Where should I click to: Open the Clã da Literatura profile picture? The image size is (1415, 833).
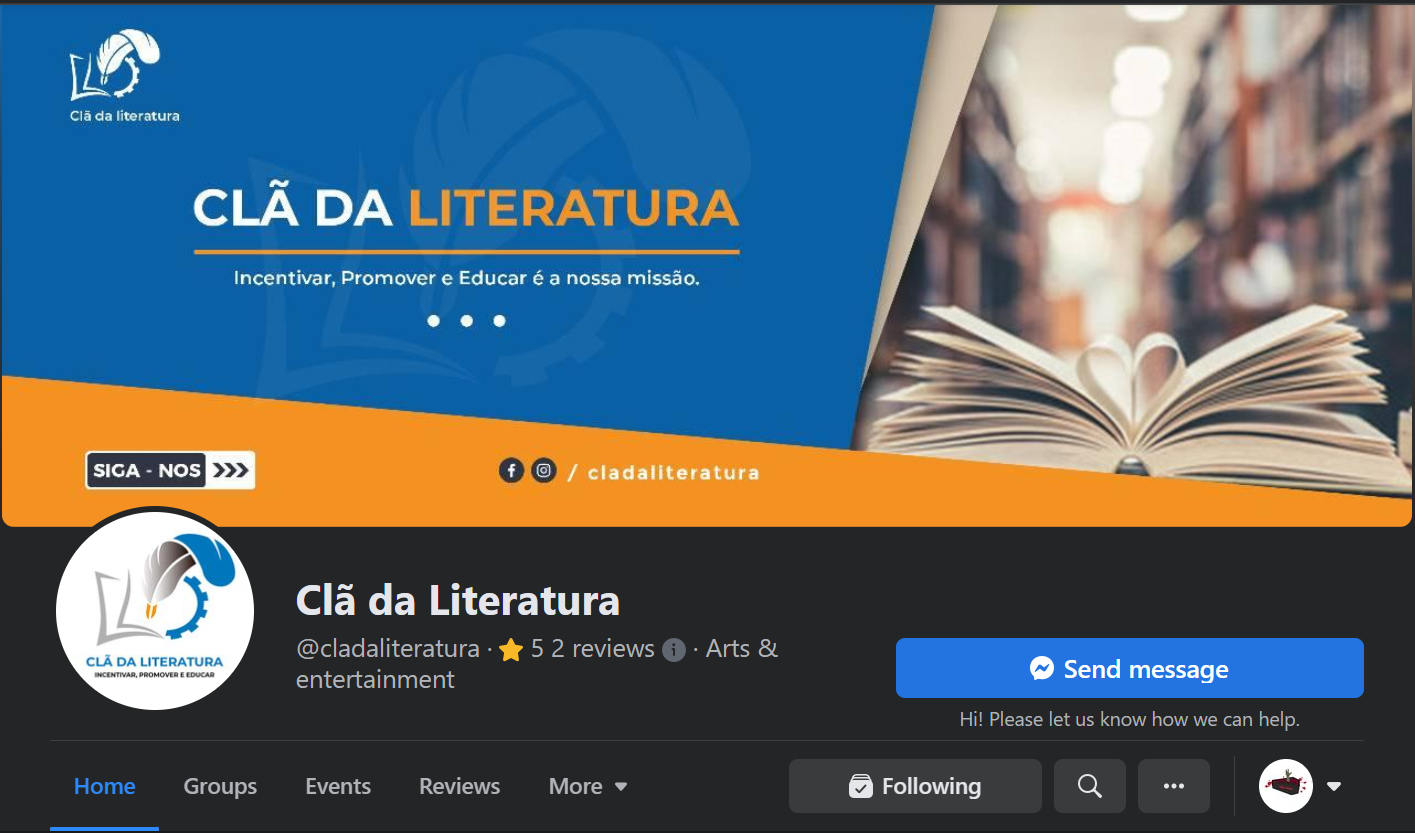tap(154, 610)
